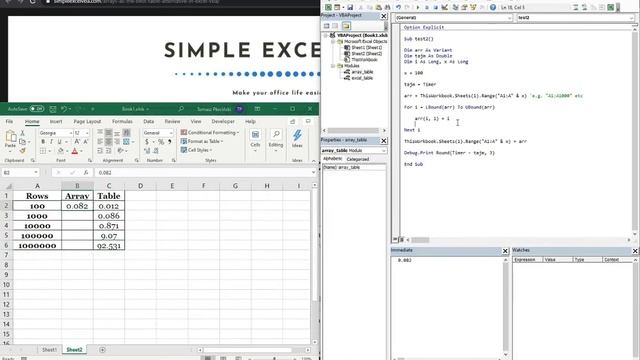The image size is (640, 360).
Task: Click the Cut scissors icon in Clipboard group
Action: pyautogui.click(x=22, y=133)
